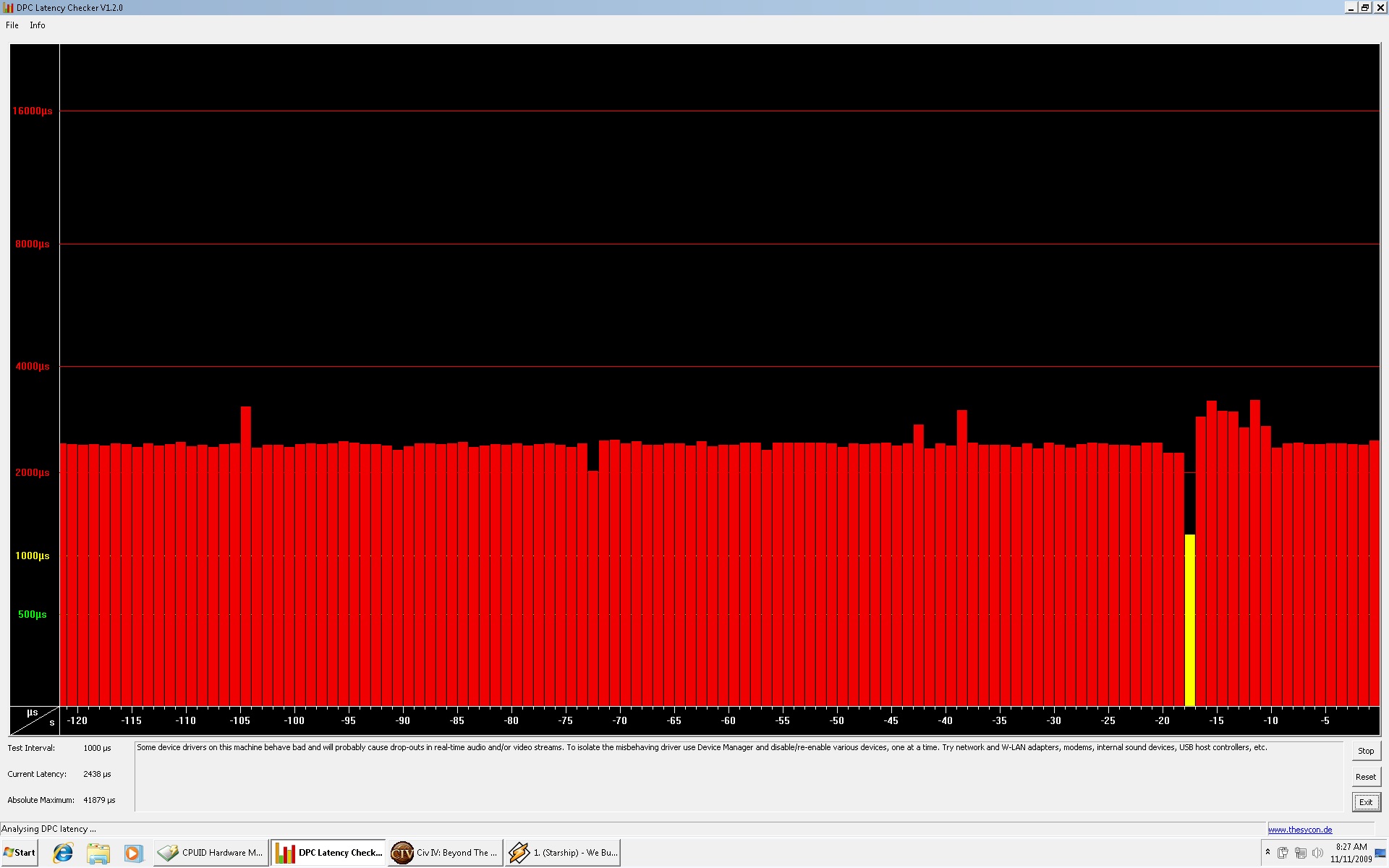Click the power plug tray icon
The width and height of the screenshot is (1389, 868).
(1283, 853)
